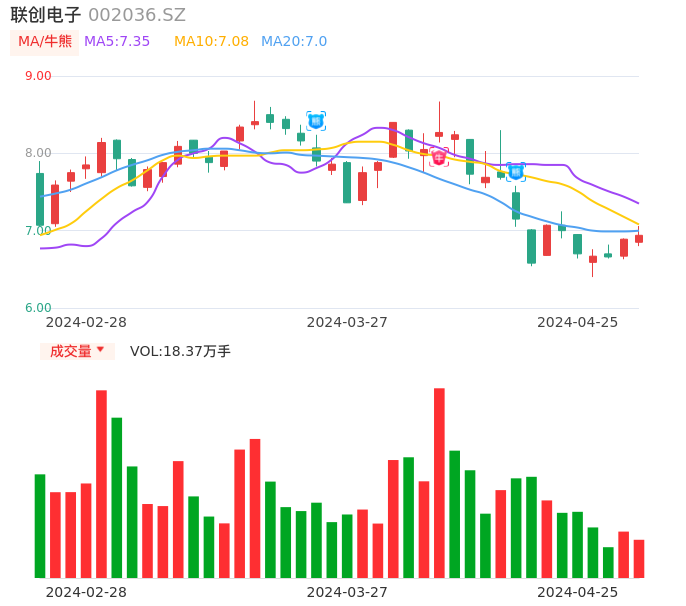Click the last red volume bar
Image resolution: width=686 pixels, height=606 pixels.
639,558
